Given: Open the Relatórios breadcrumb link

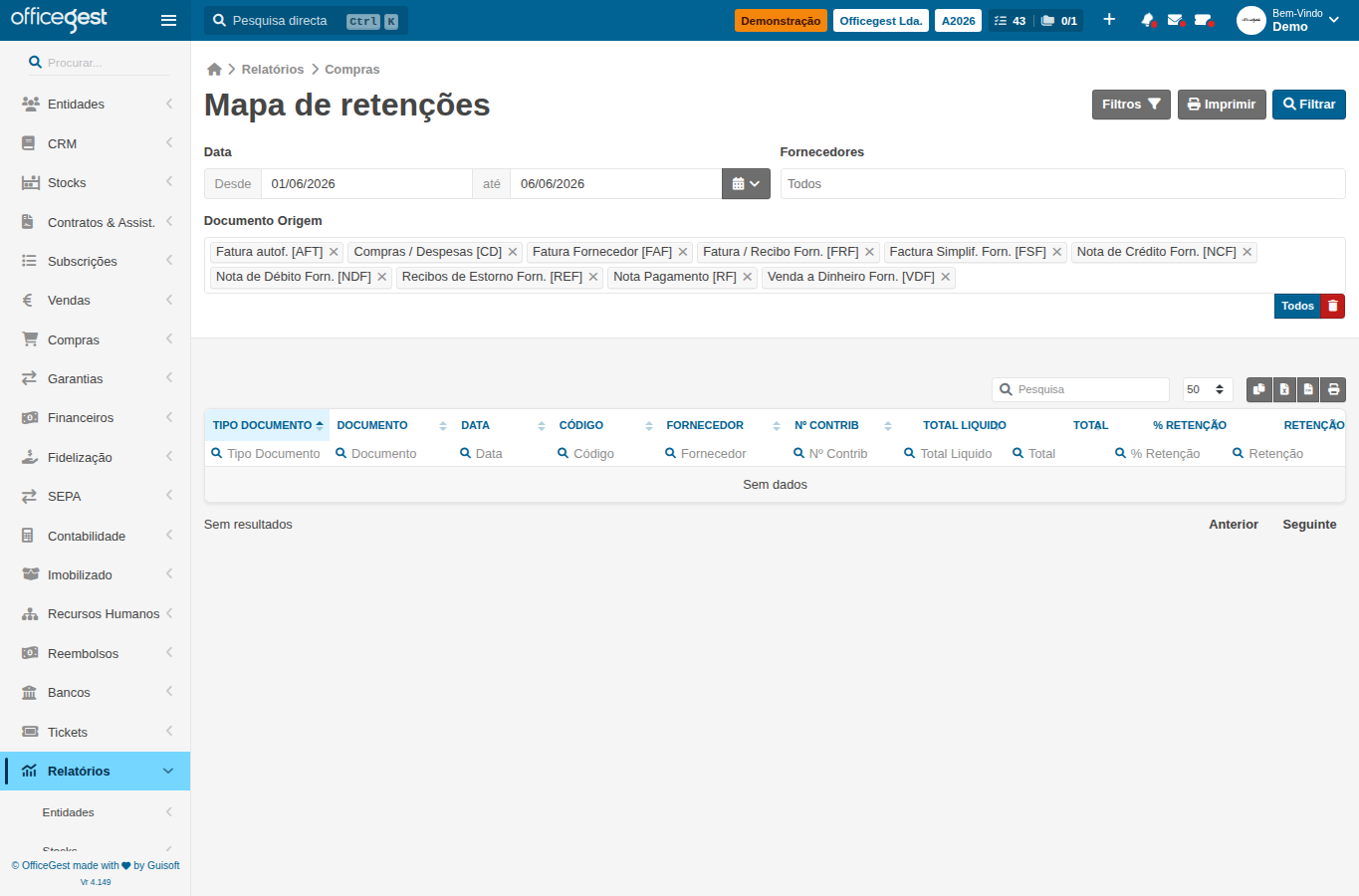Looking at the screenshot, I should coord(273,69).
